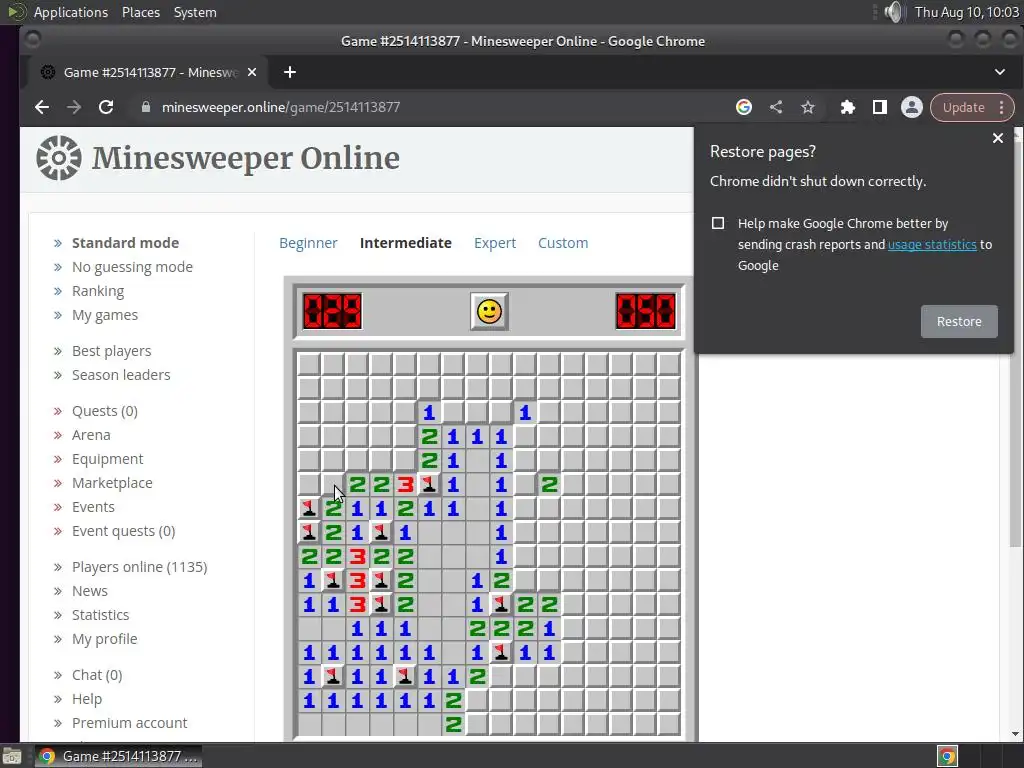Image resolution: width=1024 pixels, height=768 pixels.
Task: Open the Ranking page
Action: pos(98,291)
